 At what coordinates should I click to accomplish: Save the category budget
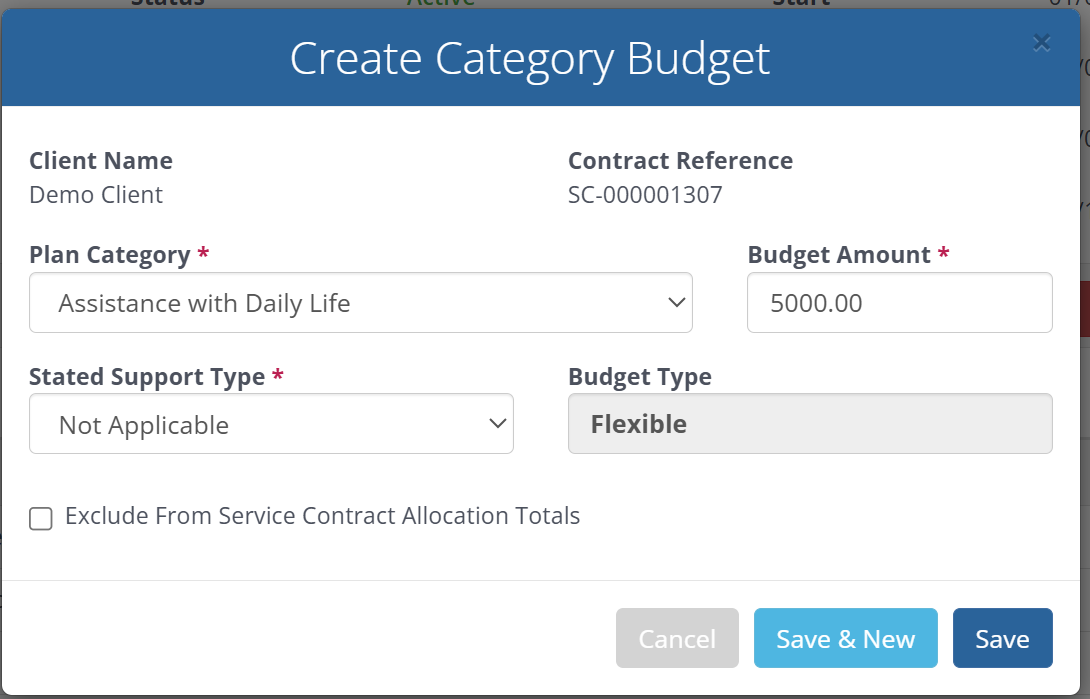[1002, 638]
